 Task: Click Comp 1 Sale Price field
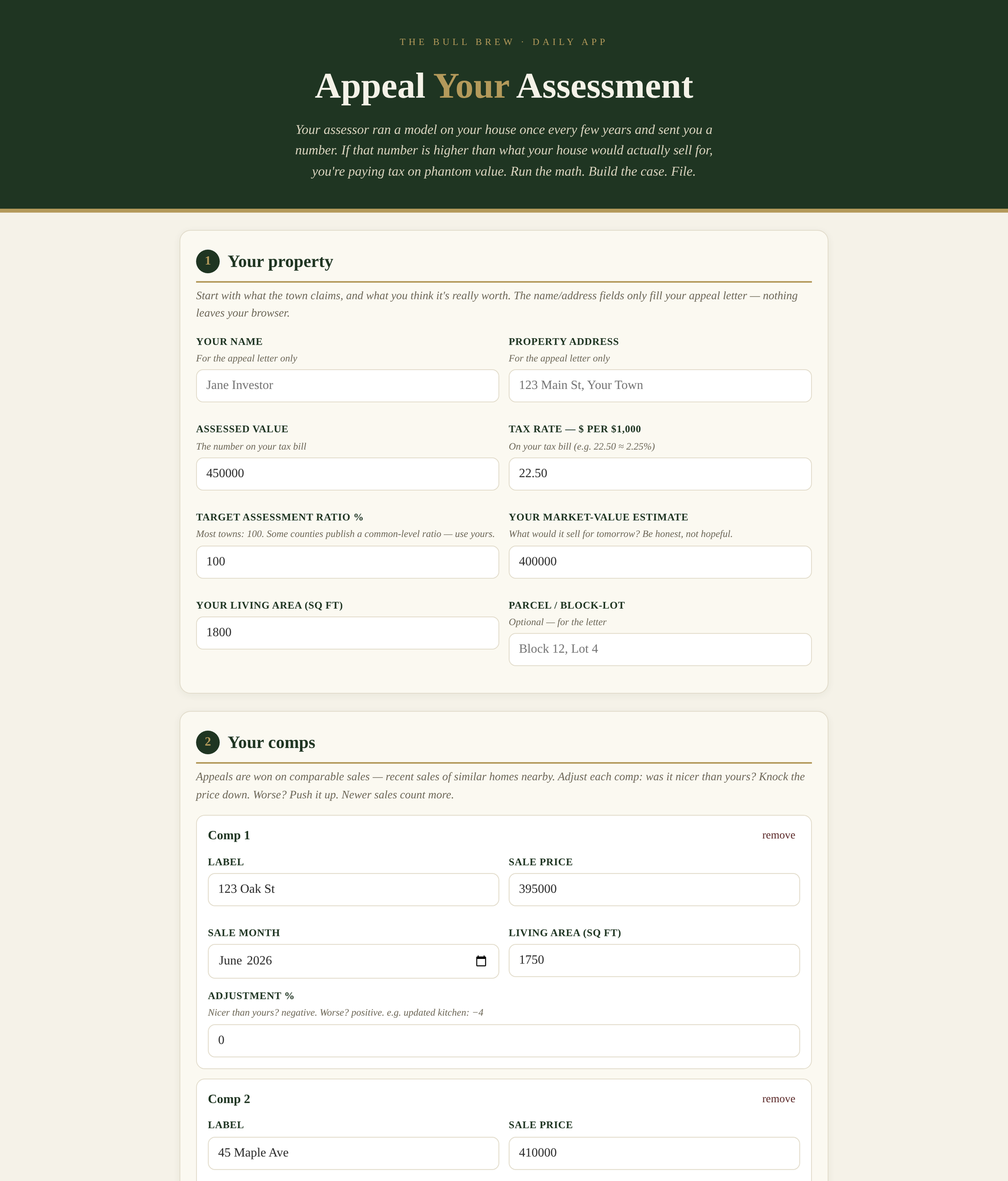click(654, 889)
